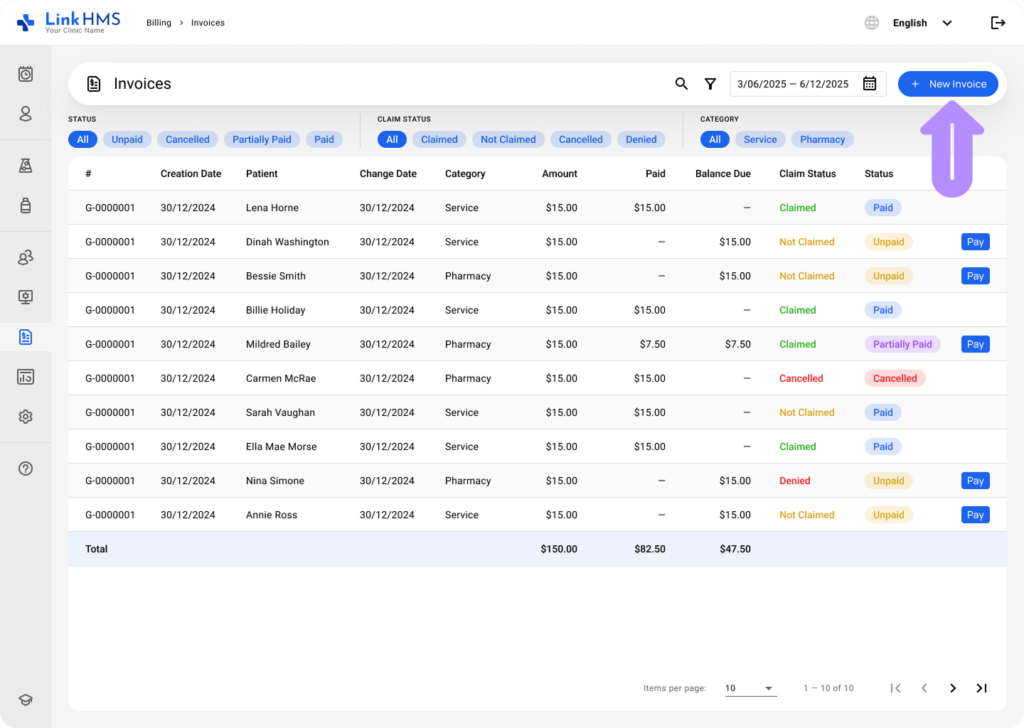Open Carmen McRae invoice row
Image resolution: width=1024 pixels, height=728 pixels.
tap(537, 378)
